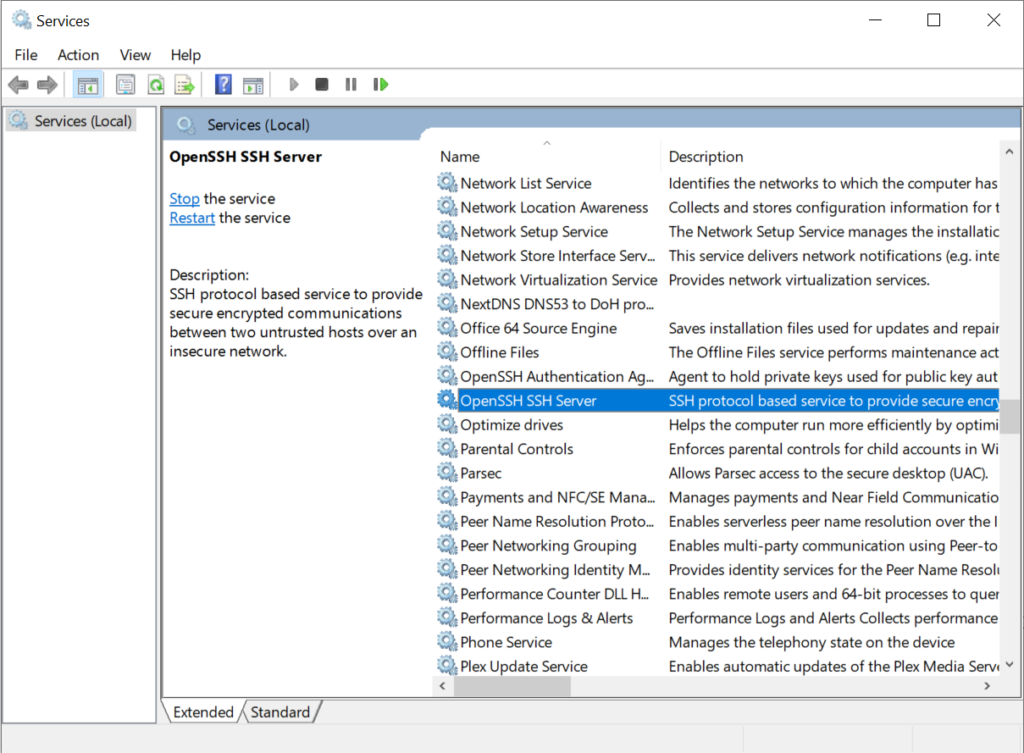Toggle the Show/Hide Action Pane icon
This screenshot has height=753, width=1024.
[x=253, y=84]
